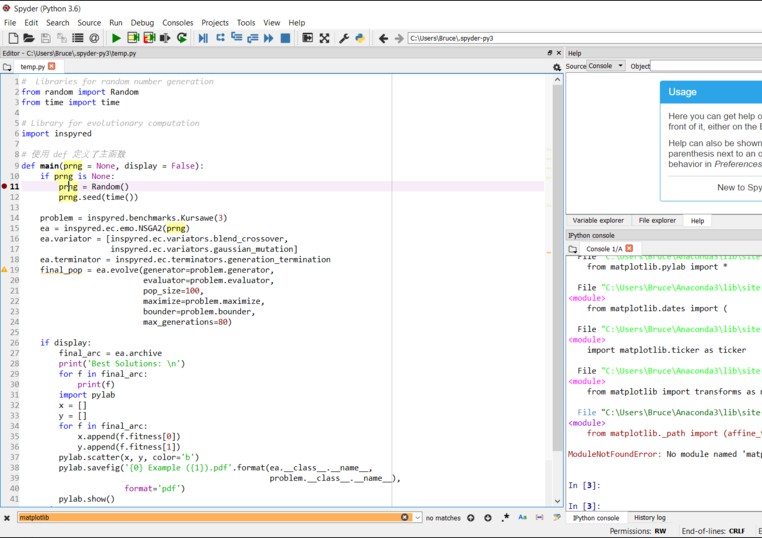
Task: Open the file list browse tabs icon
Action: [78, 38]
